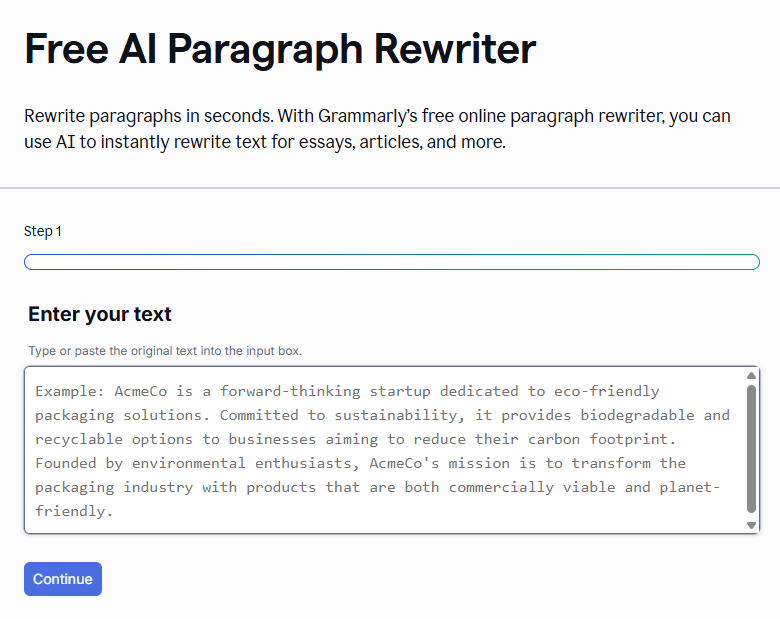Click the text box scroll-up arrow
Image resolution: width=780 pixels, height=619 pixels.
pyautogui.click(x=751, y=376)
